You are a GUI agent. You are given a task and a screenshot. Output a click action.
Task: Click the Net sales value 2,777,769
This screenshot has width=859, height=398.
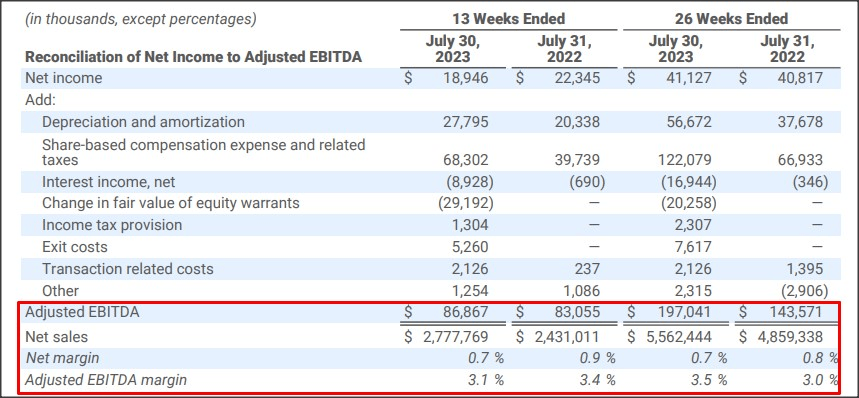pos(455,337)
